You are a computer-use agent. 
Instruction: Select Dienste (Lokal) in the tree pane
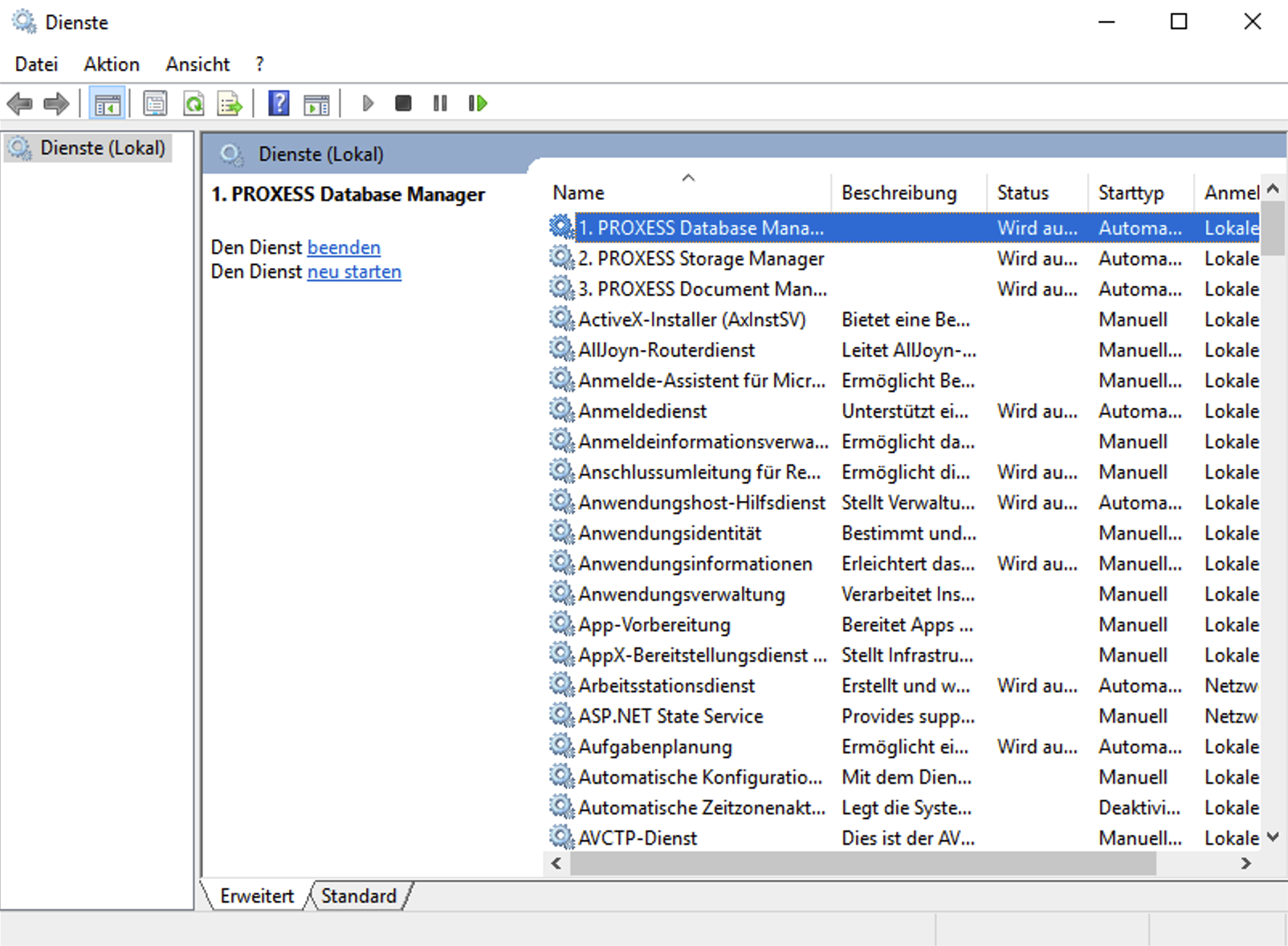tap(102, 149)
